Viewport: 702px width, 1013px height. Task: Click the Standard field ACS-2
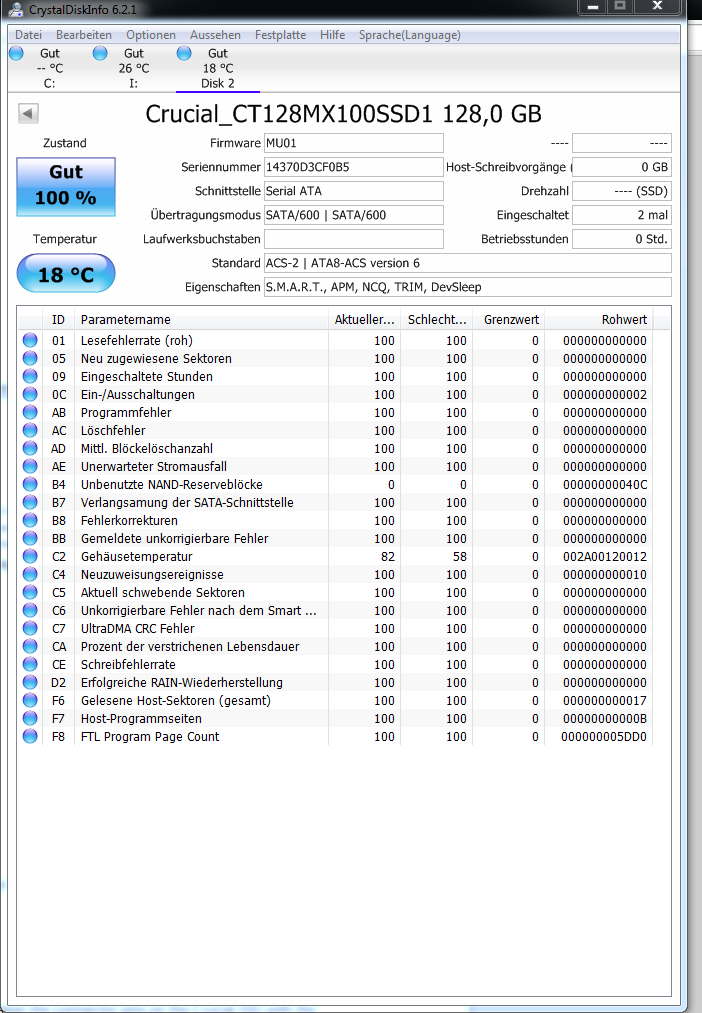pyautogui.click(x=468, y=263)
